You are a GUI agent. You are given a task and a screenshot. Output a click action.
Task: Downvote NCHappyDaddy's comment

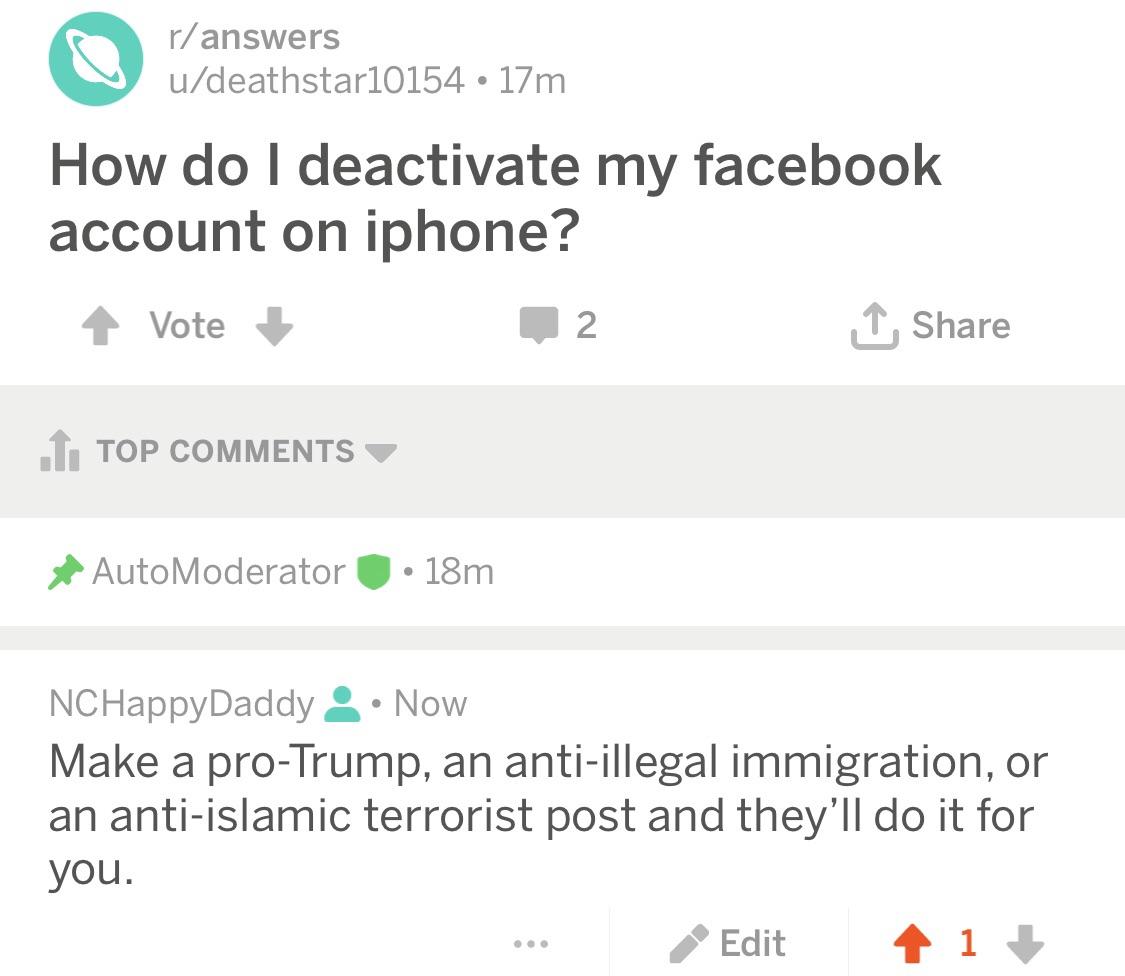(x=1022, y=943)
